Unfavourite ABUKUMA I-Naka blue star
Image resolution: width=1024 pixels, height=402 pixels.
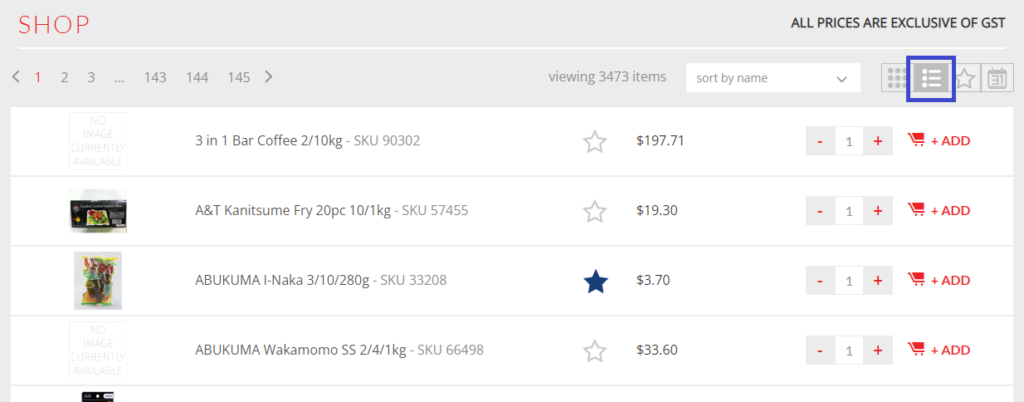pyautogui.click(x=595, y=281)
